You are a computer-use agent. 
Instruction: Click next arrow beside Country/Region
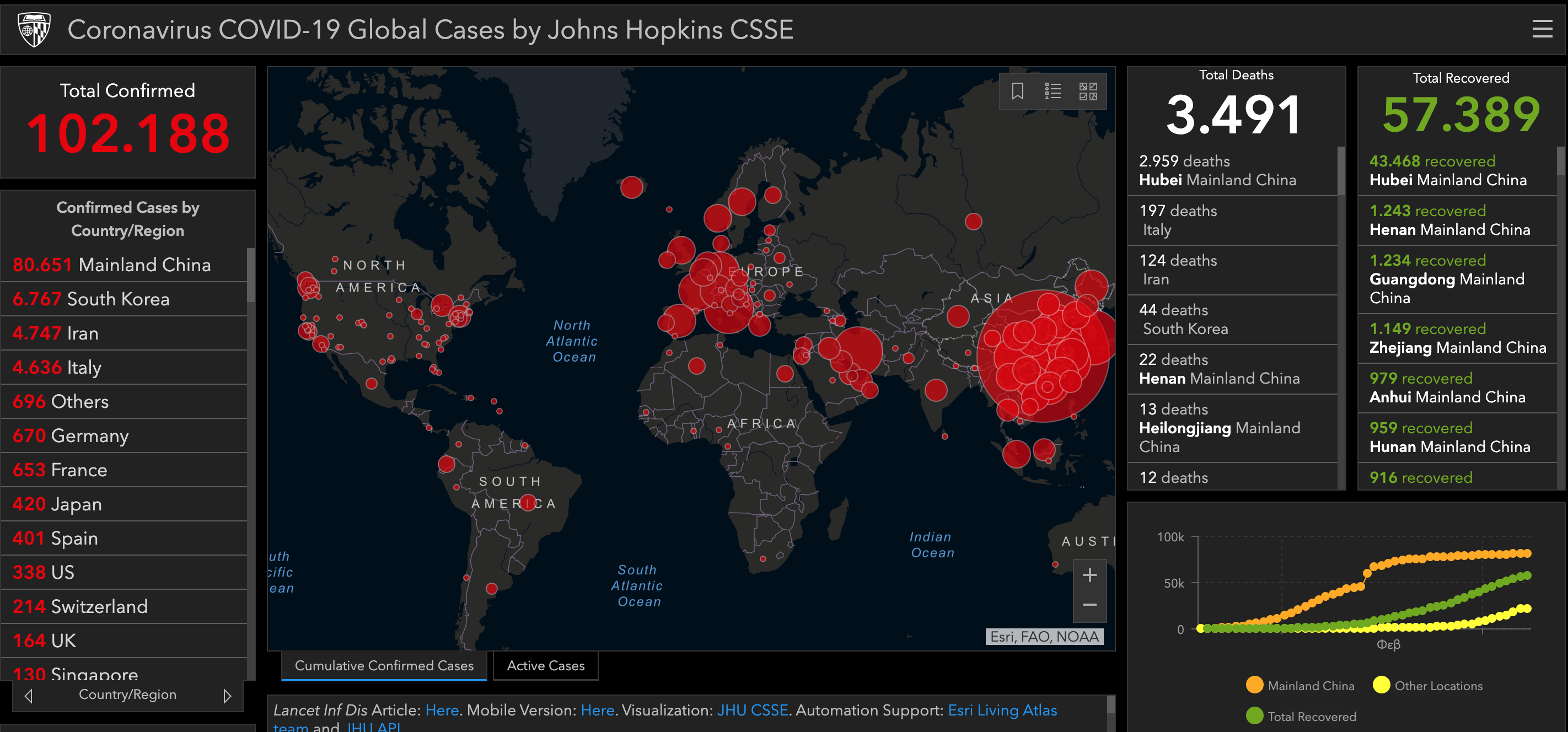(x=227, y=696)
